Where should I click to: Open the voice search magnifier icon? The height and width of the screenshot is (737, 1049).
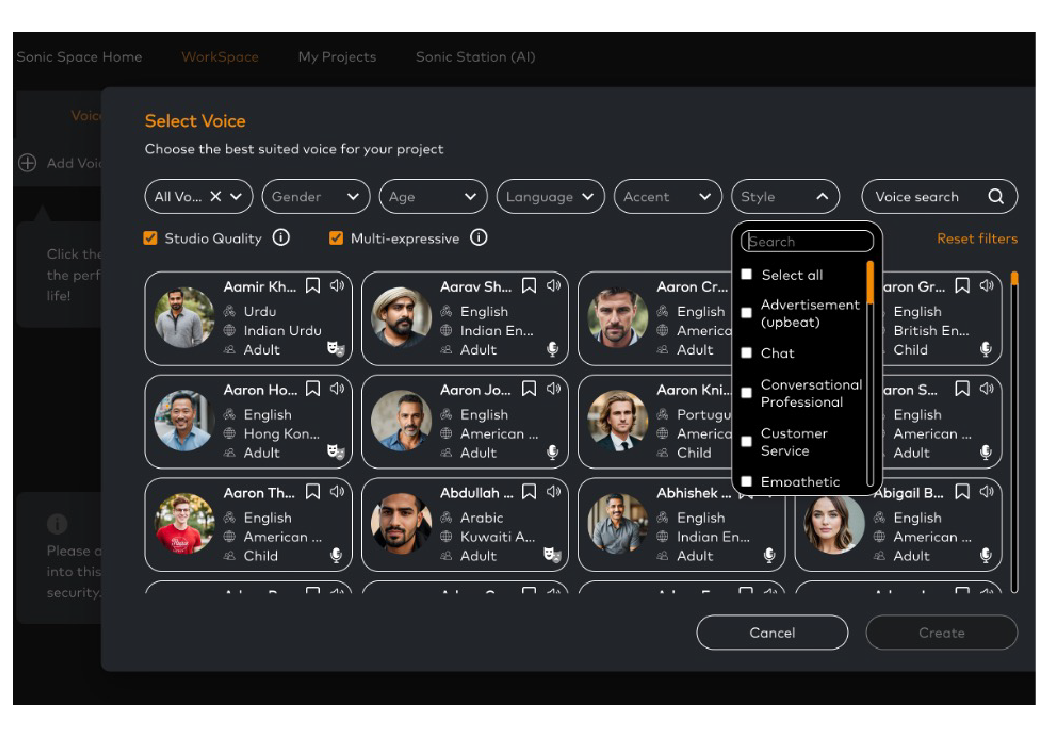[996, 196]
